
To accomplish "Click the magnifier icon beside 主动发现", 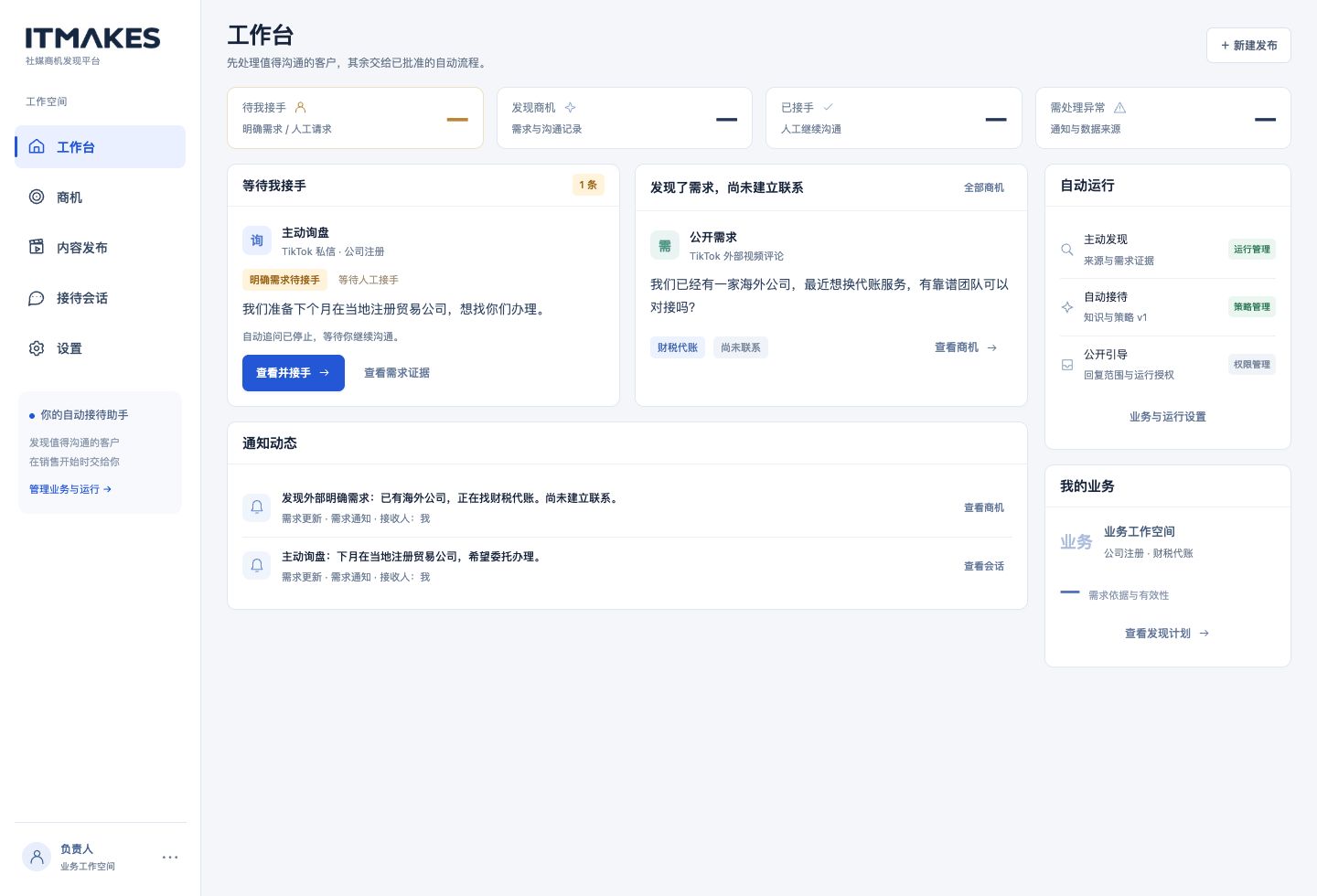I will pyautogui.click(x=1067, y=250).
